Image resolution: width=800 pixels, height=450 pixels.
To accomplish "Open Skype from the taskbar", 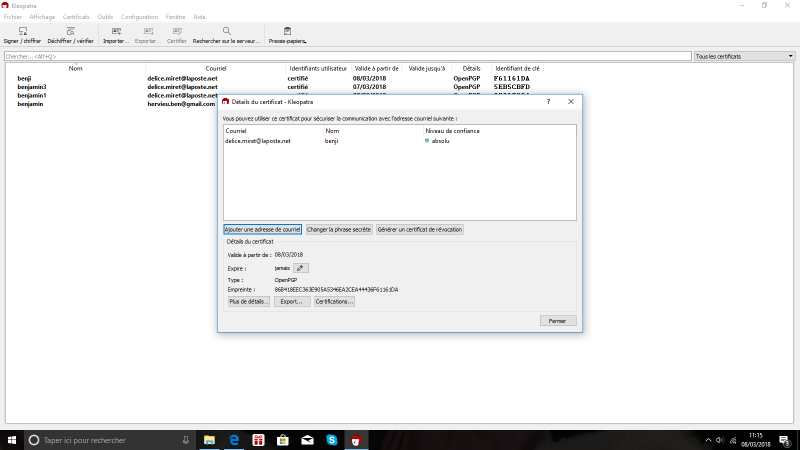I will (331, 440).
